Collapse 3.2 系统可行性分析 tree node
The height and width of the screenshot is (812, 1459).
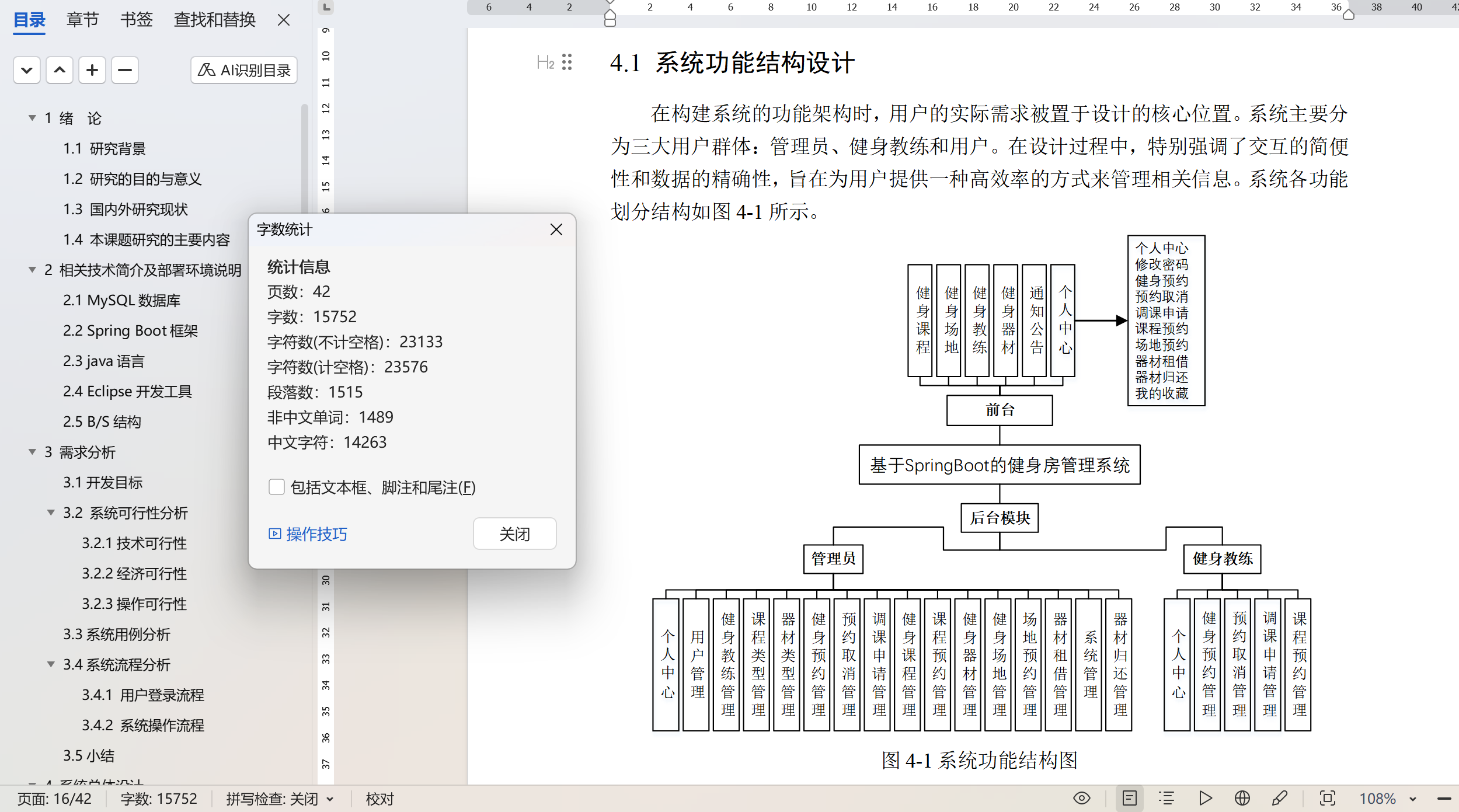tap(51, 513)
